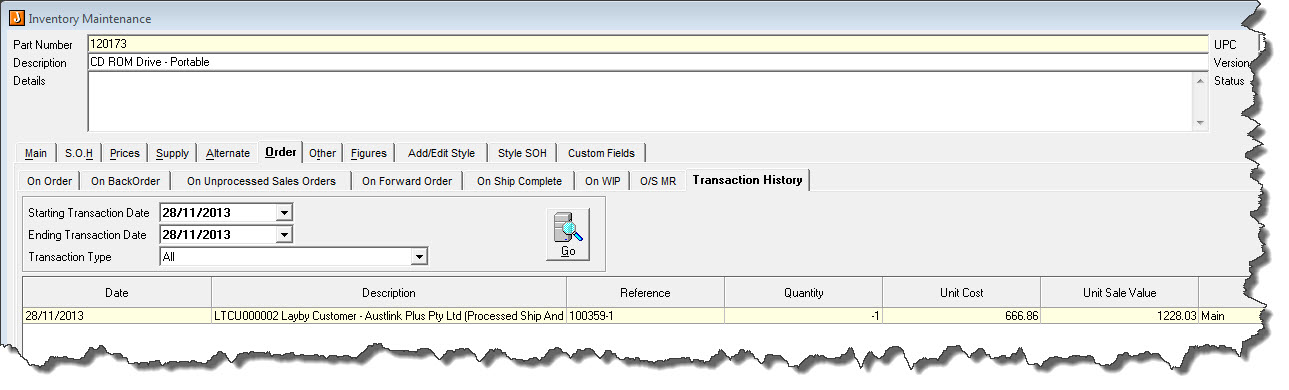1289x390 pixels.
Task: Select the On BackOrder sub-tab
Action: pos(125,181)
